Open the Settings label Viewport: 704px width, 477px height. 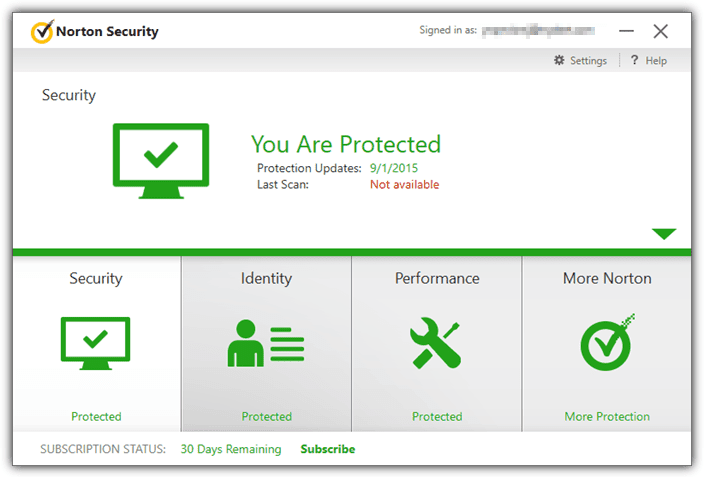pos(588,61)
